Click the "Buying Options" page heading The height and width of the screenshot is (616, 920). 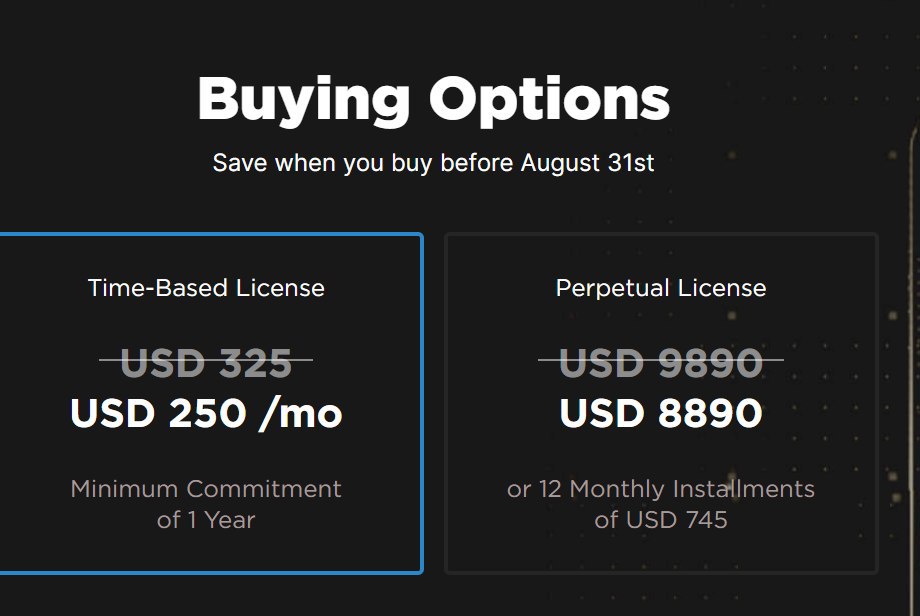point(433,100)
